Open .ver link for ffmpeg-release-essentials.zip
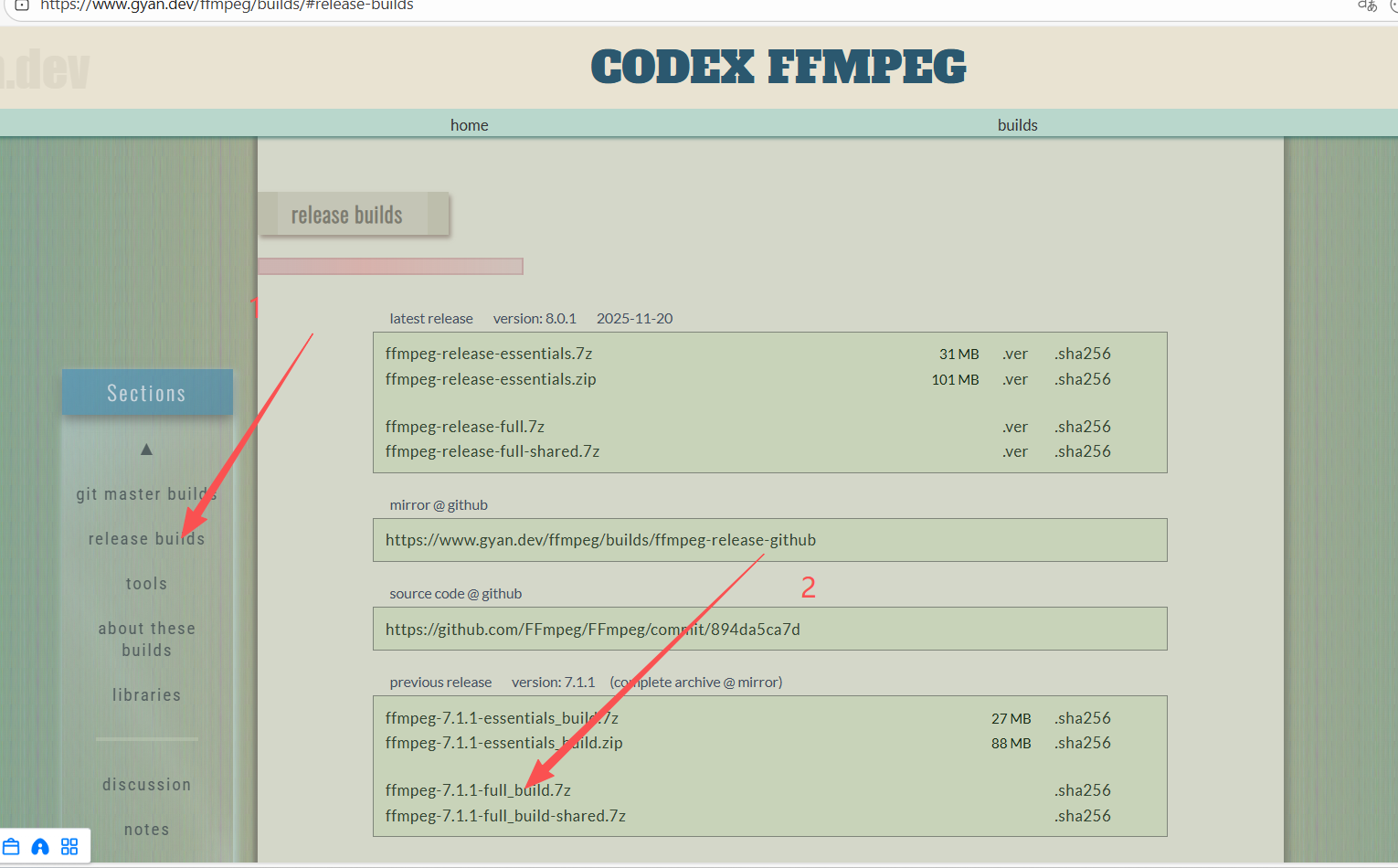Viewport: 1398px width, 868px height. coord(1015,379)
